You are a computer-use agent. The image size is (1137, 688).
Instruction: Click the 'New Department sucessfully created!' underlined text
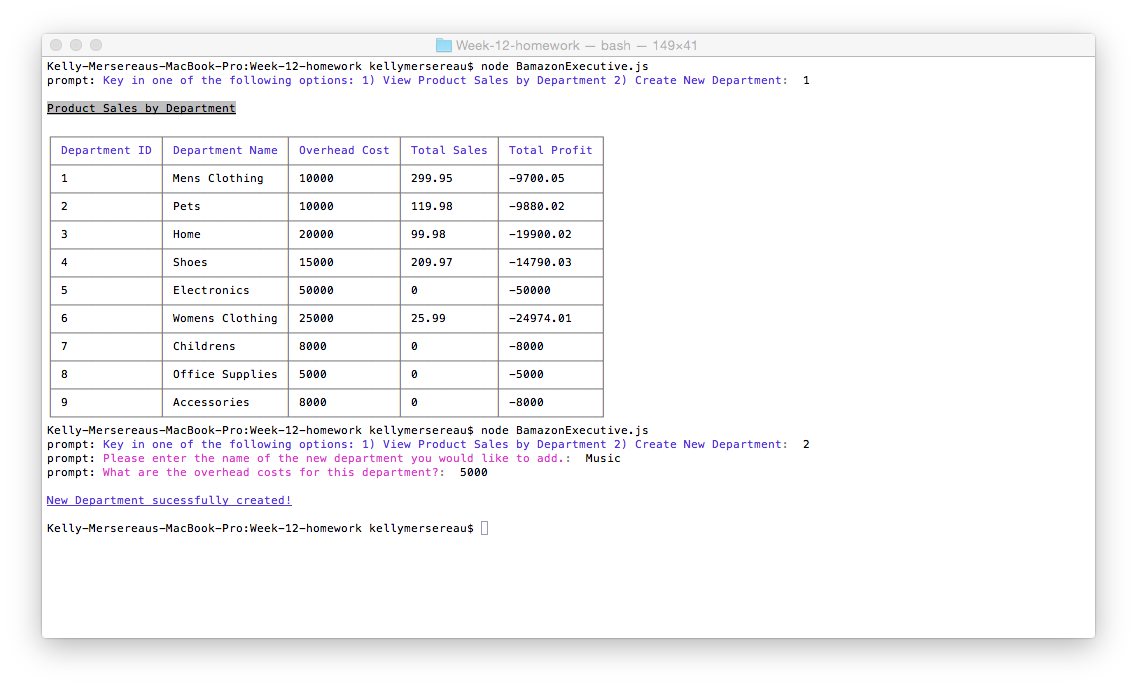pyautogui.click(x=169, y=500)
